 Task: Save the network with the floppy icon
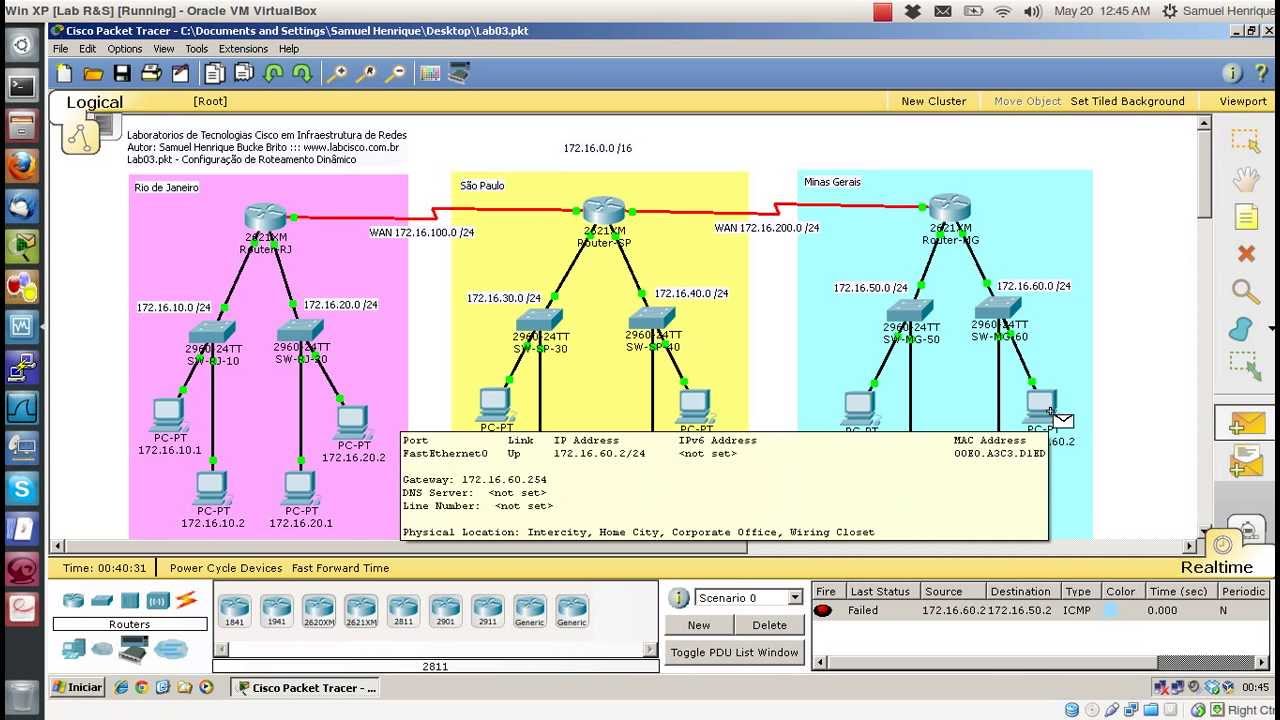[x=122, y=73]
